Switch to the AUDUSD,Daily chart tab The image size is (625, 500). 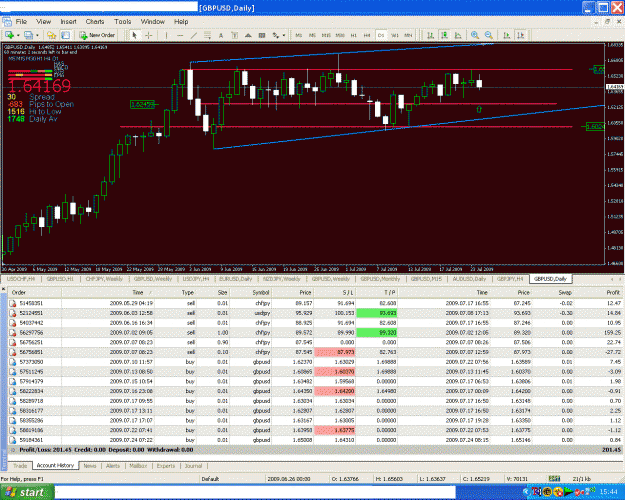(x=469, y=279)
